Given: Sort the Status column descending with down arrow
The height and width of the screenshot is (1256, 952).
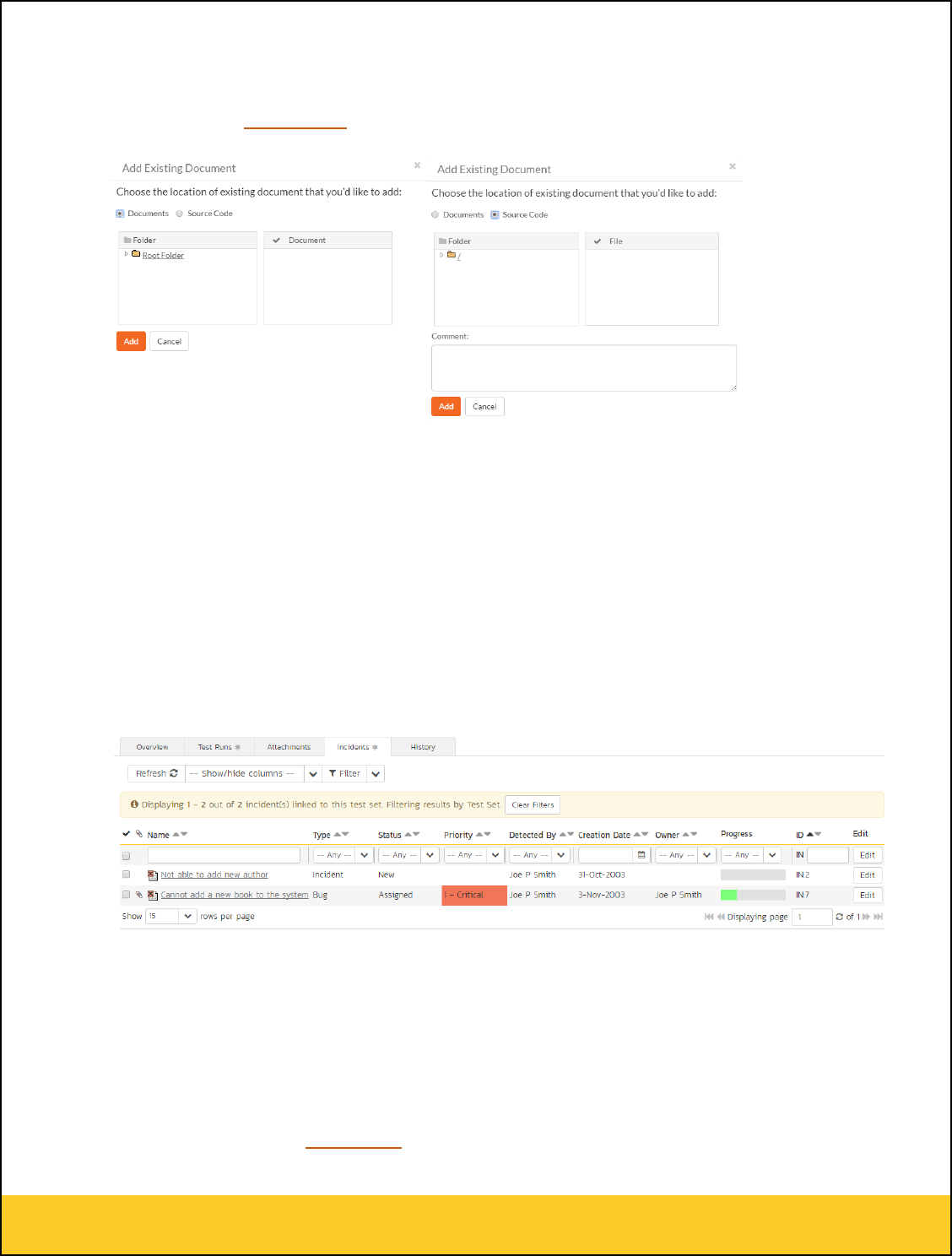Looking at the screenshot, I should point(416,835).
